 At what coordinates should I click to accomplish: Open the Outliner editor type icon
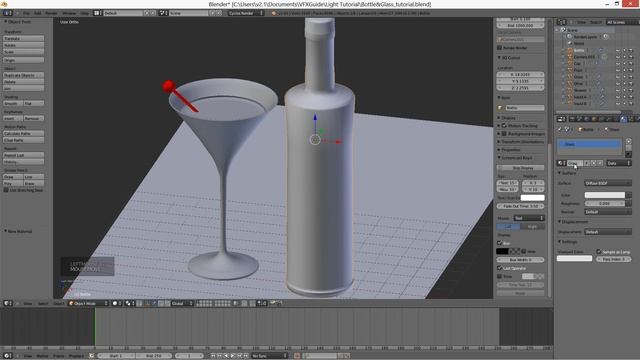pos(562,22)
